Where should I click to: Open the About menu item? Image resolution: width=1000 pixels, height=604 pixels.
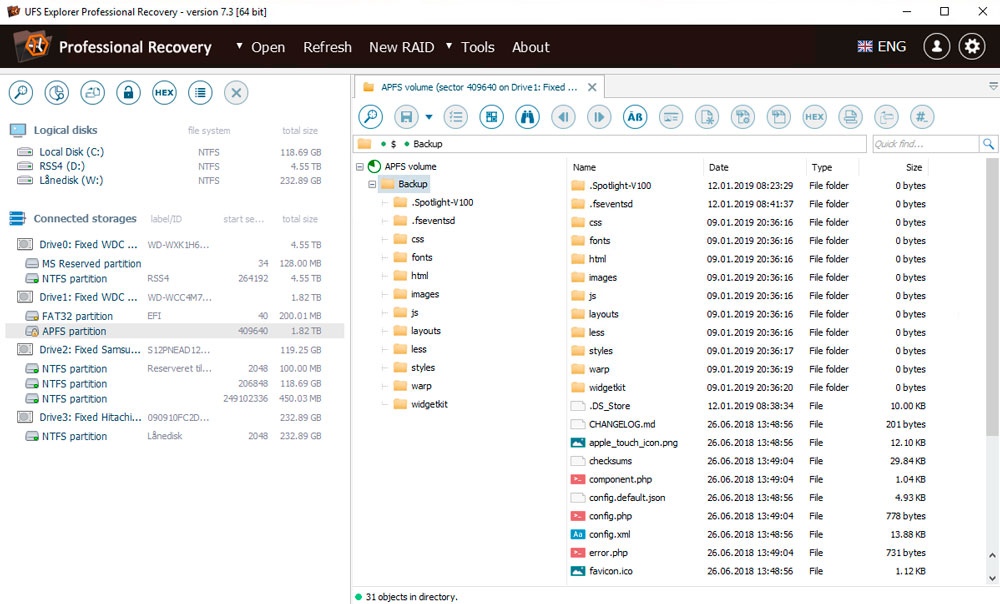[531, 47]
